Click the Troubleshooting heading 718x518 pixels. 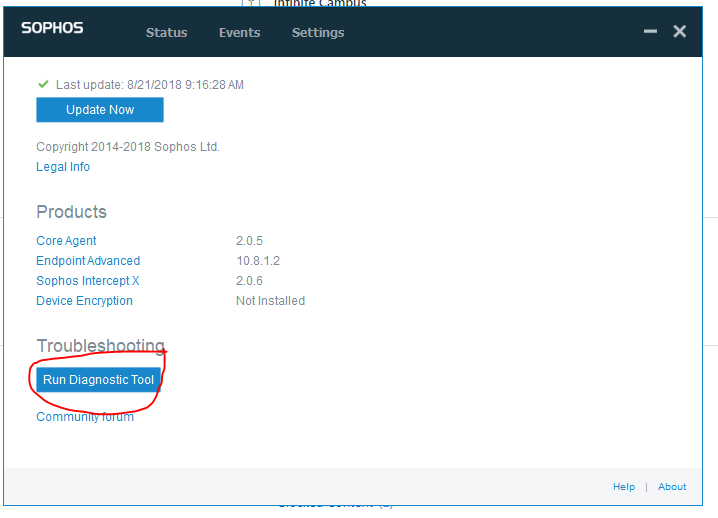[101, 346]
